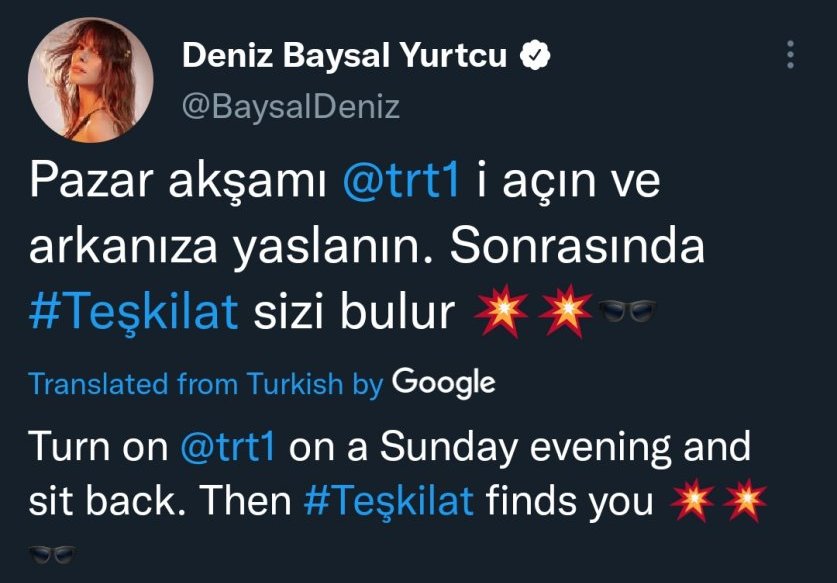Click the first explosion emoji after 'sizi bulur'

pyautogui.click(x=501, y=311)
